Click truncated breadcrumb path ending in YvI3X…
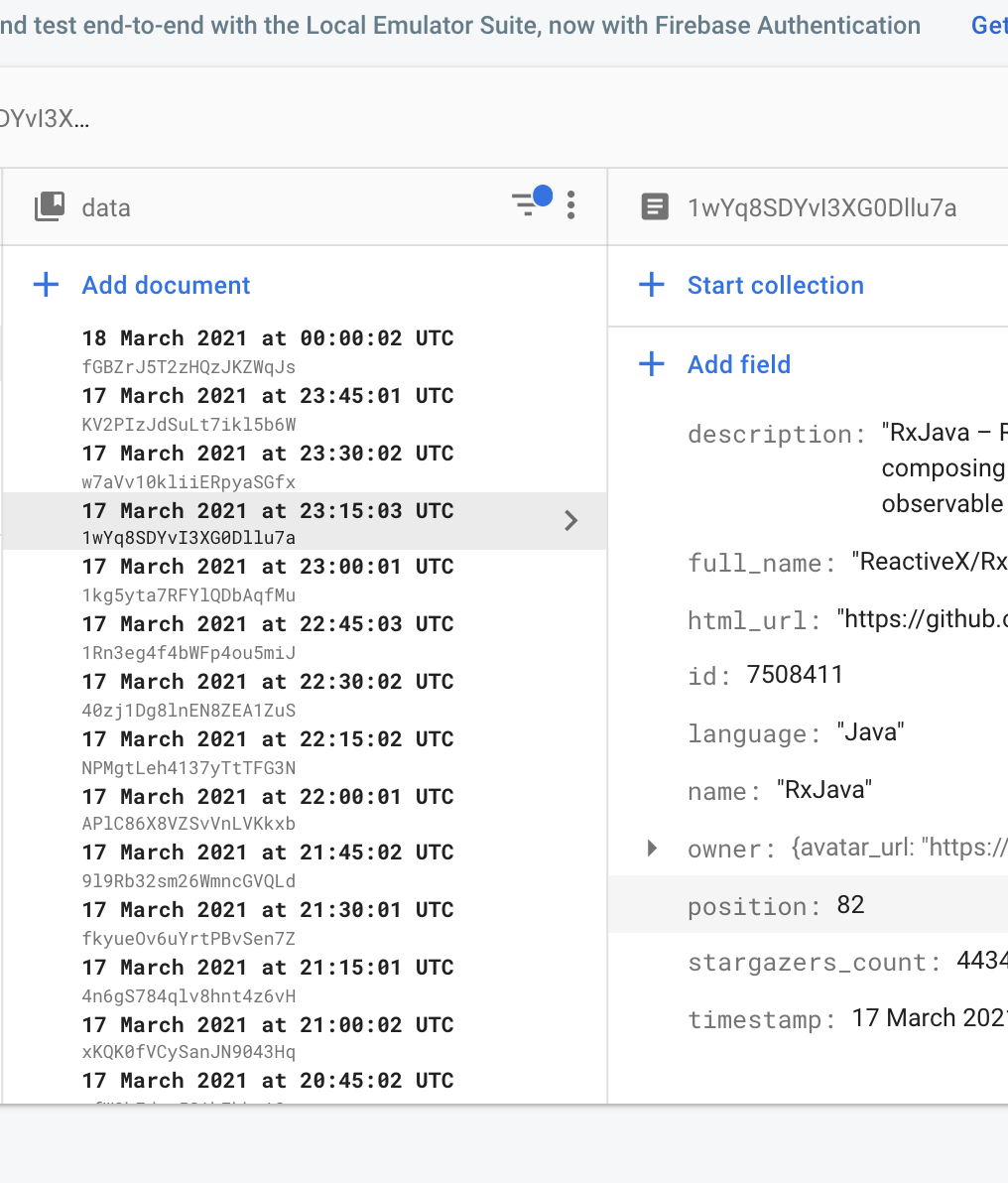 point(45,118)
